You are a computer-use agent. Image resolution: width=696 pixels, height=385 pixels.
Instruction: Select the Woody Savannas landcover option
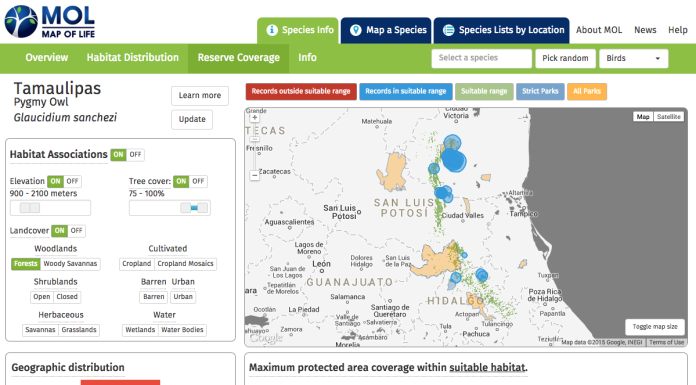pyautogui.click(x=70, y=264)
